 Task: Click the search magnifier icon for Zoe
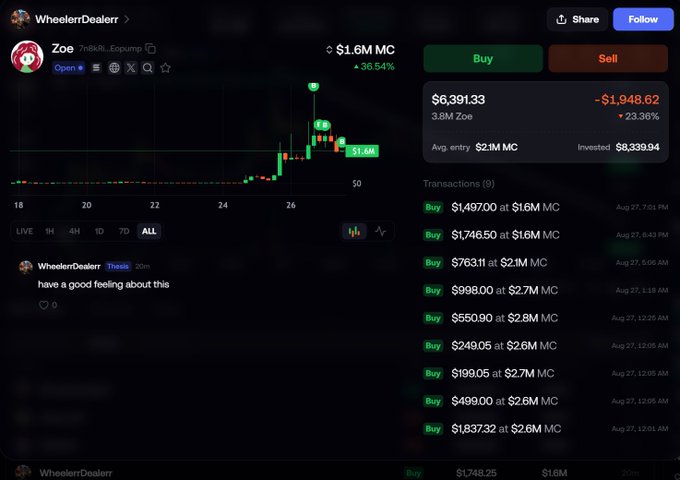click(148, 68)
